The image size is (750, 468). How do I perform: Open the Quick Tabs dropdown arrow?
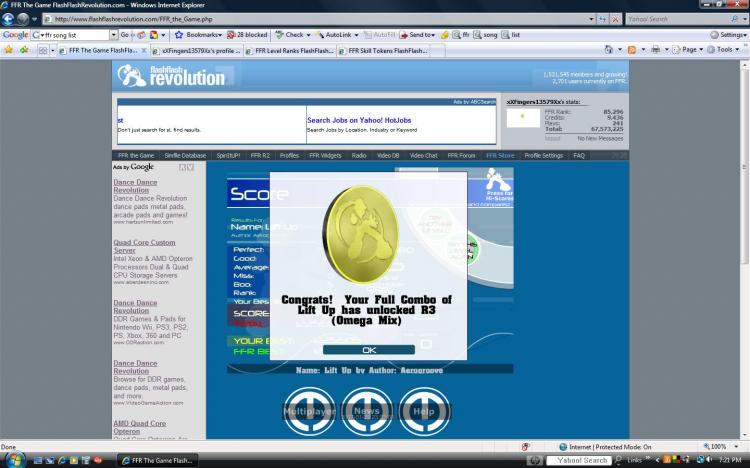(x=53, y=50)
